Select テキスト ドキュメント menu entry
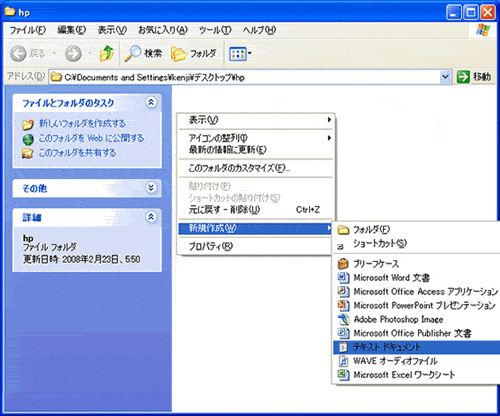The width and height of the screenshot is (500, 416). tap(417, 347)
